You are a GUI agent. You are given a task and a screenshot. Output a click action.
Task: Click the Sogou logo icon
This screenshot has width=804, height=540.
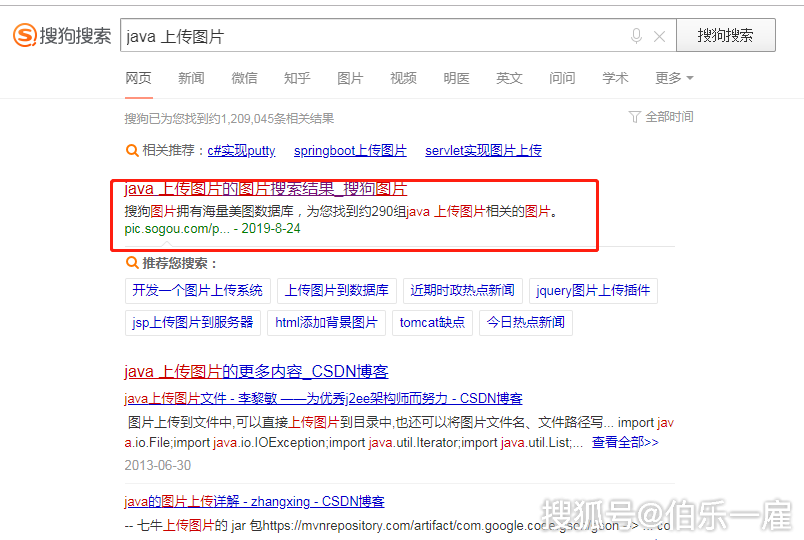click(25, 35)
